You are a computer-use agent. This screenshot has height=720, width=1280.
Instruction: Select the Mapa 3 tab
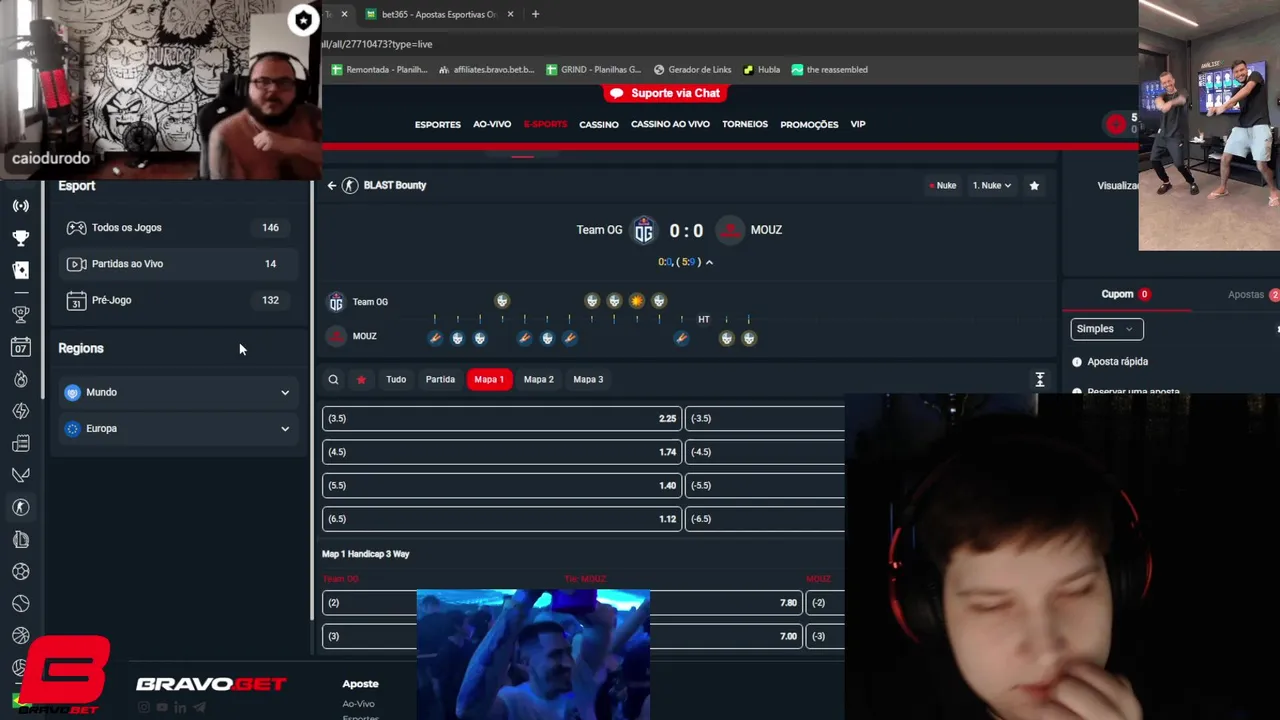click(588, 380)
